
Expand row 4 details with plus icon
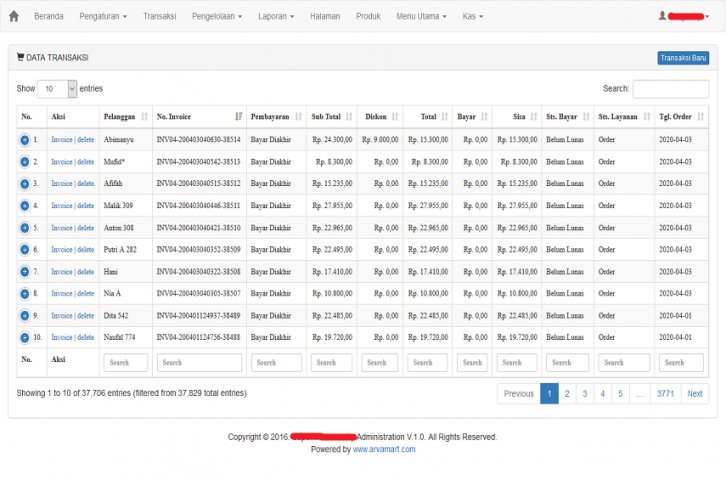coord(25,206)
